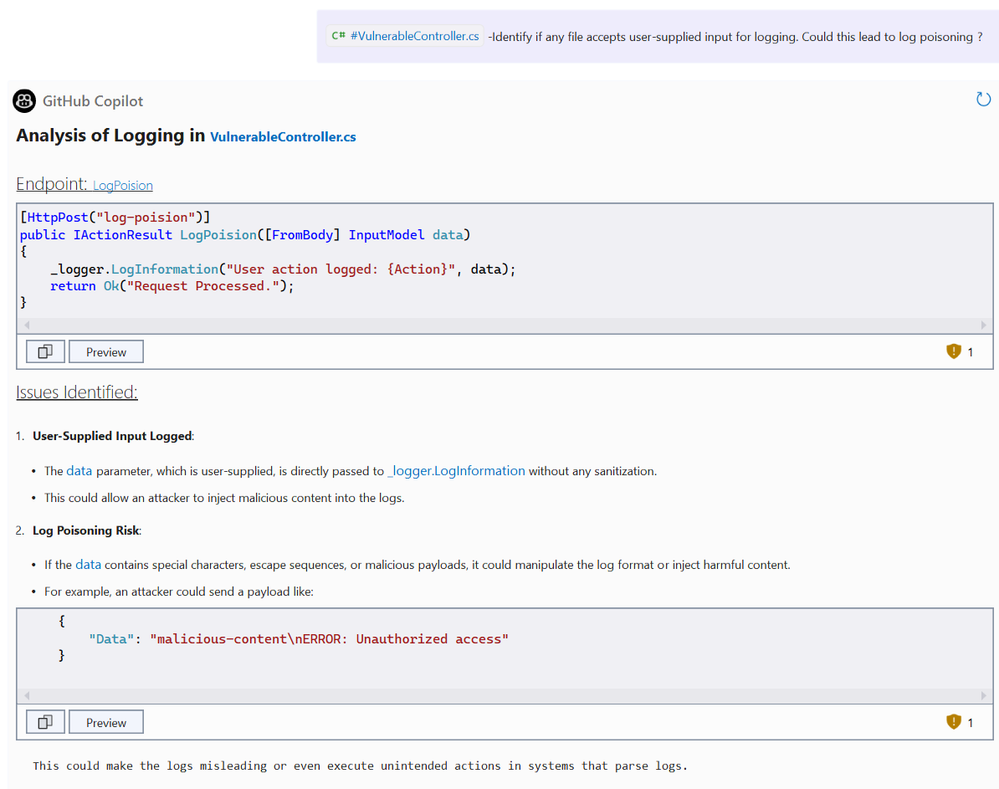Image resolution: width=999 pixels, height=789 pixels.
Task: Click the data link in User-Supplied Input section
Action: (x=79, y=471)
